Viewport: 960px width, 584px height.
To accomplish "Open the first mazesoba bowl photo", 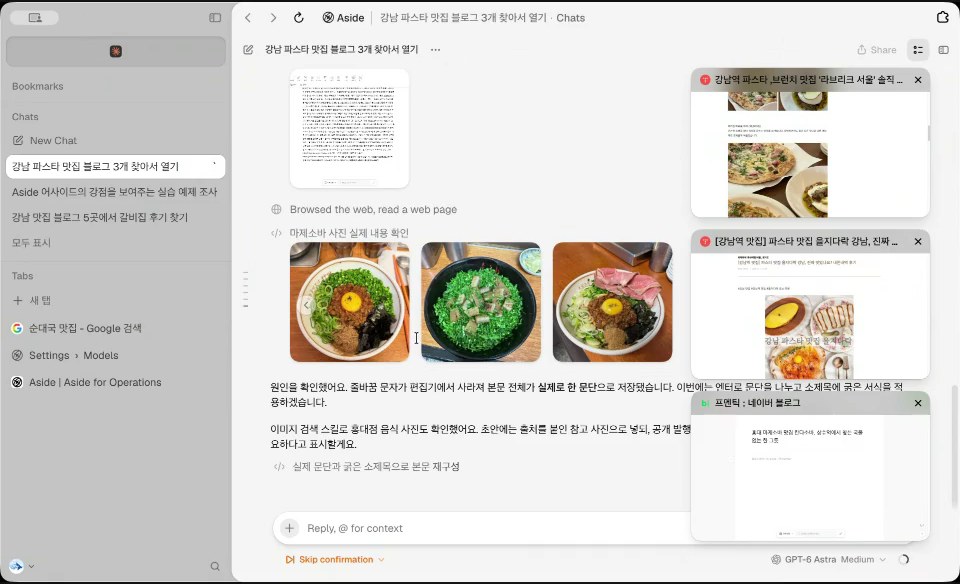I will [x=350, y=302].
